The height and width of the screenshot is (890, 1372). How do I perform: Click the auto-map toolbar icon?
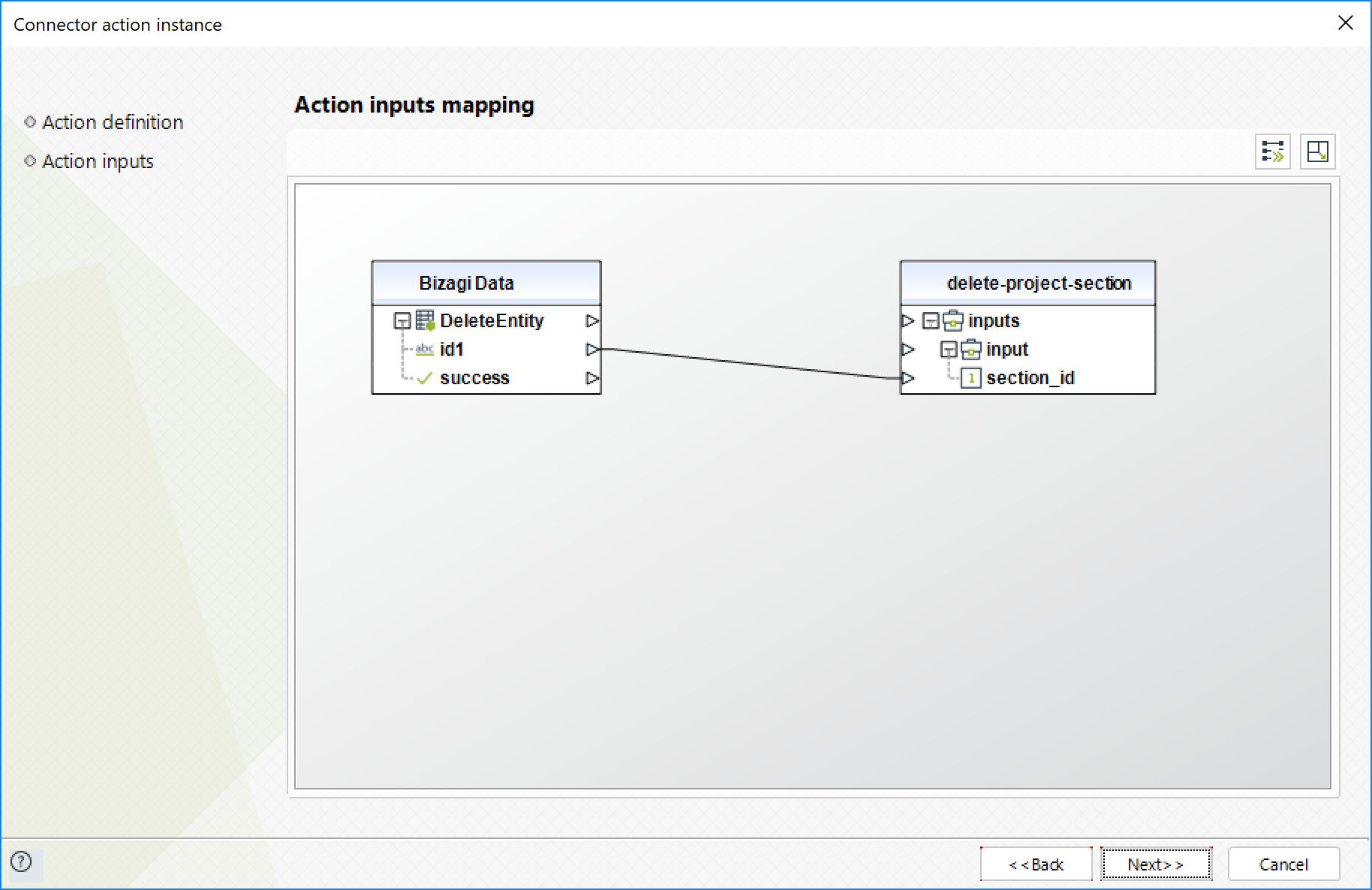click(x=1272, y=152)
